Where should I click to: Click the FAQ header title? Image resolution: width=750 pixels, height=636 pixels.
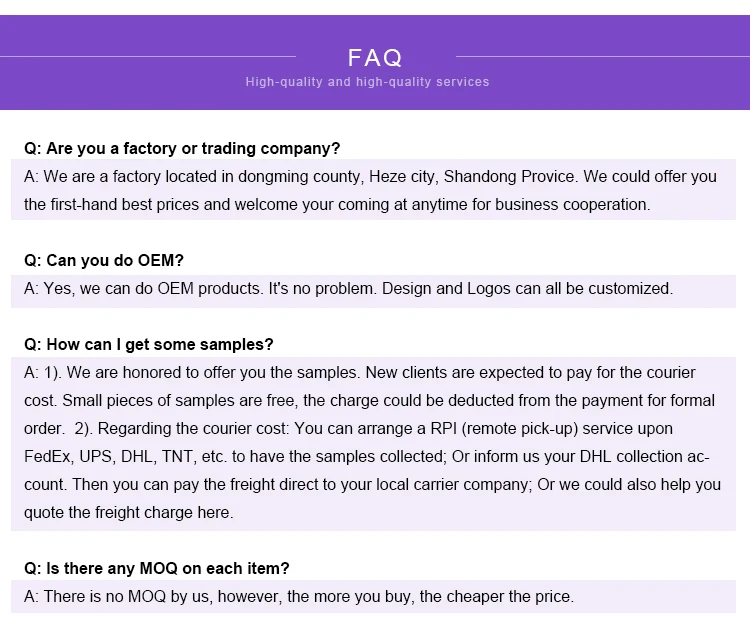(374, 57)
